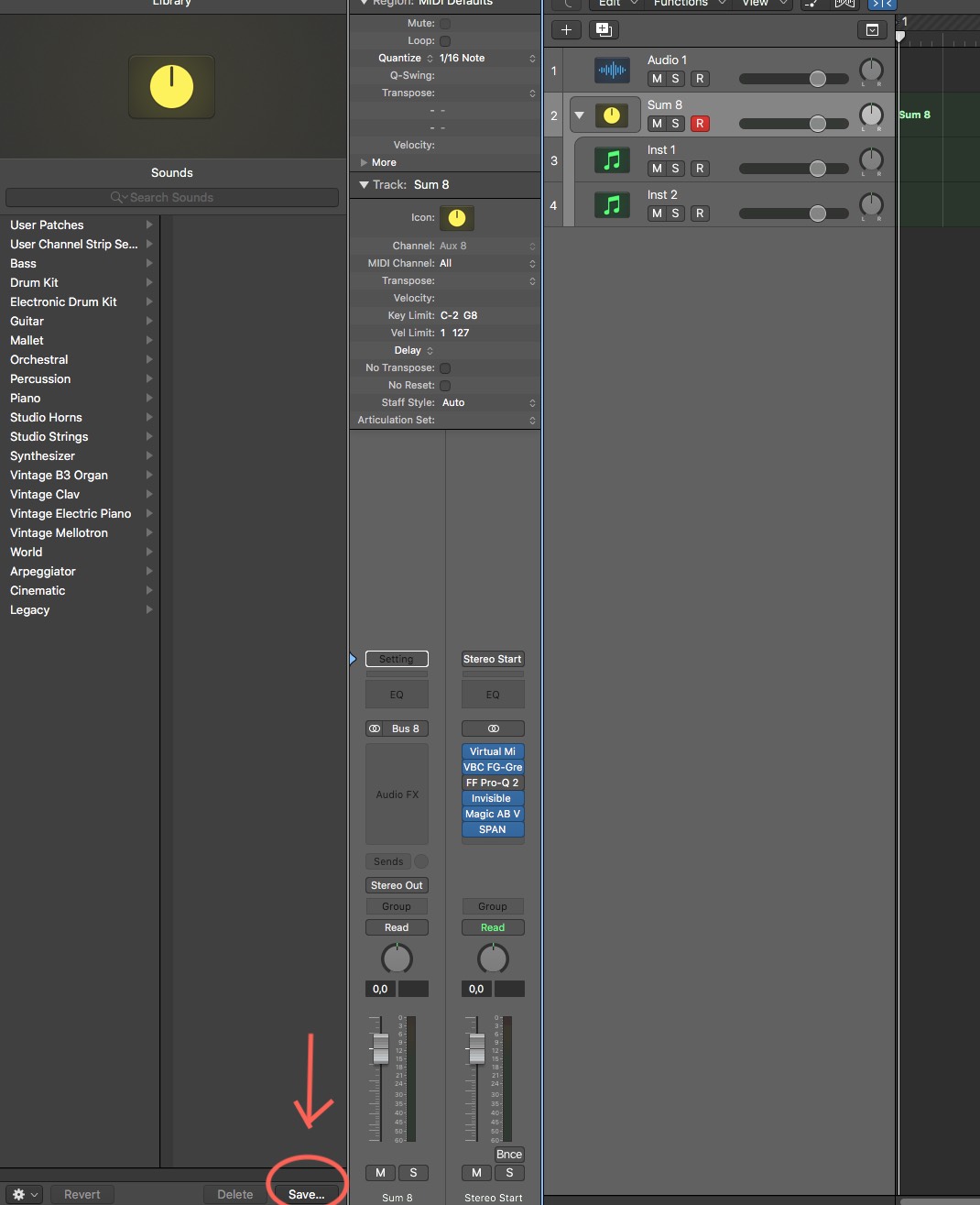Click the pan knob of Audio 1 track

(x=871, y=70)
